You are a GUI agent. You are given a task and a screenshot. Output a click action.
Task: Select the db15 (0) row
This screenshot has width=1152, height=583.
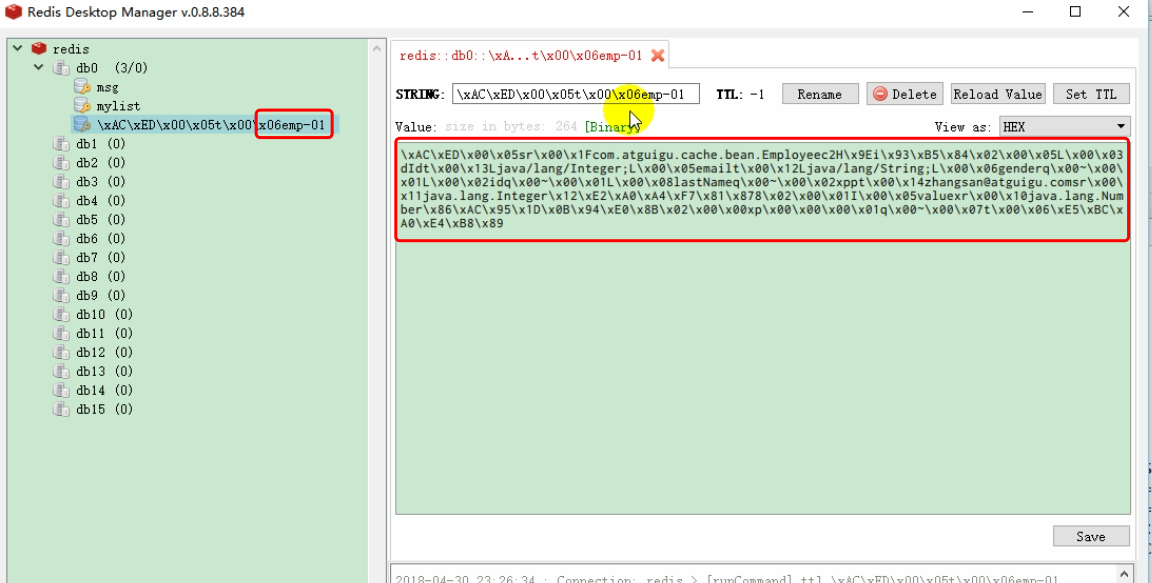coord(104,410)
